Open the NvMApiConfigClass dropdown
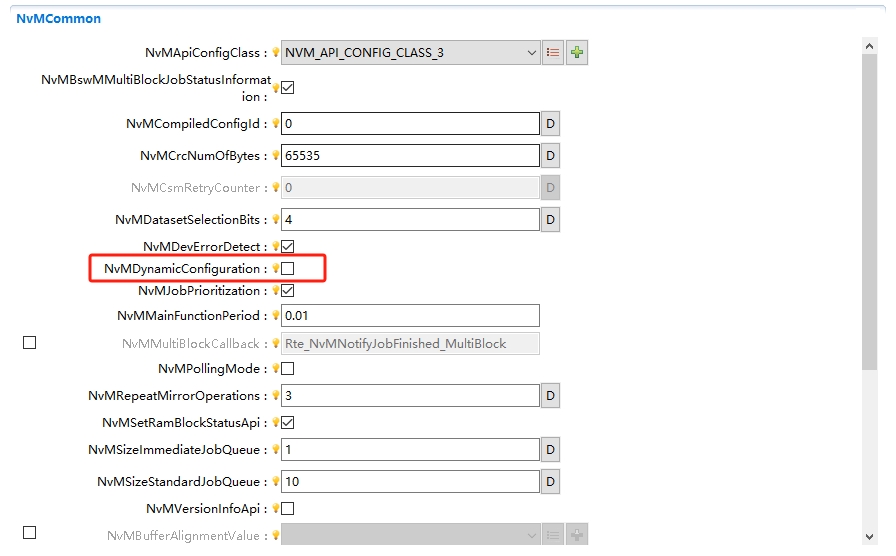 (x=531, y=53)
